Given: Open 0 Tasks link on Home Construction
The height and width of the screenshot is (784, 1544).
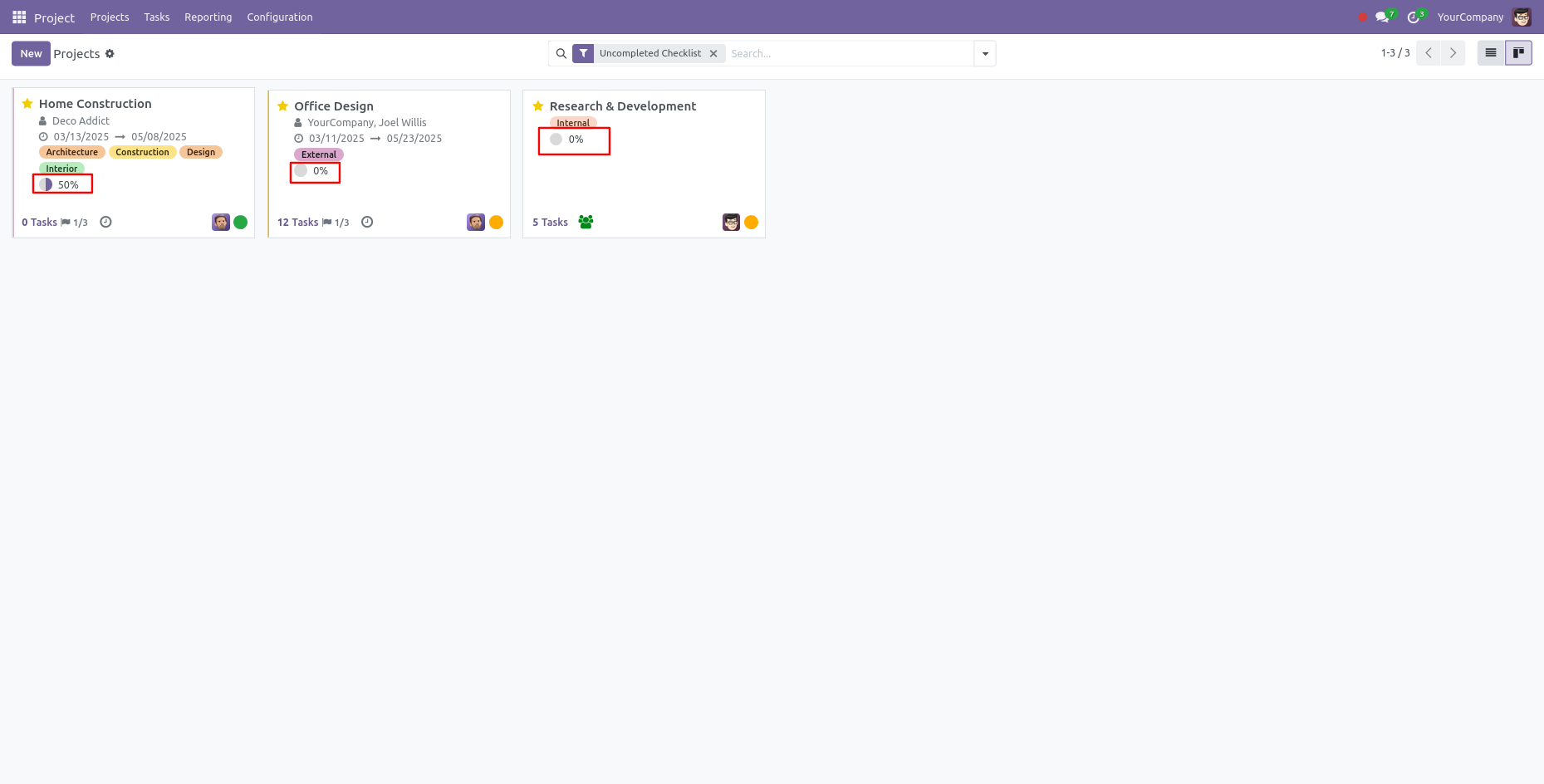Looking at the screenshot, I should [x=39, y=222].
